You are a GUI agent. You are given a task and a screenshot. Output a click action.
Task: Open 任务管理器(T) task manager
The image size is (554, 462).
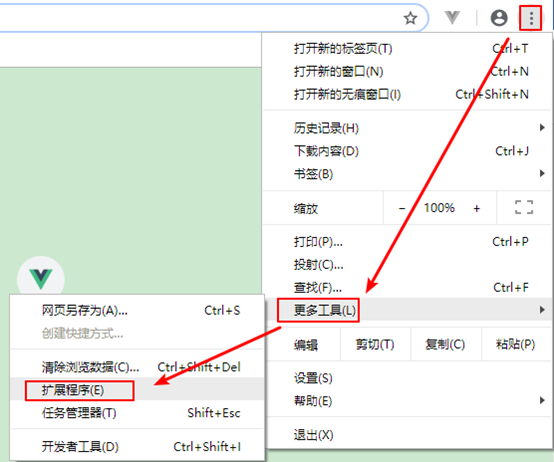[x=137, y=413]
